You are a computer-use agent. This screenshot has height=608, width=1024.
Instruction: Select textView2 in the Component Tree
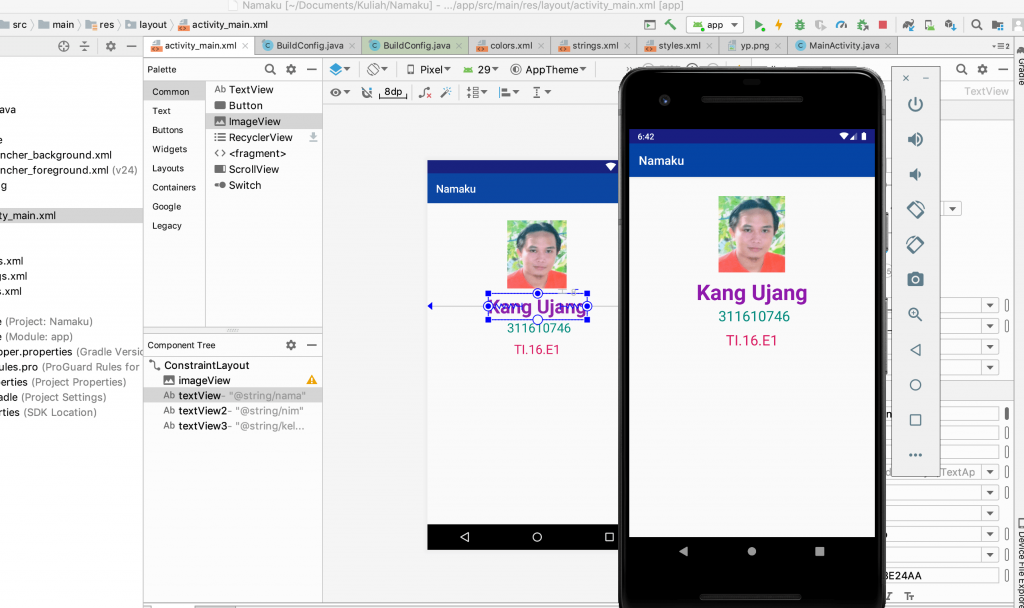(x=202, y=411)
